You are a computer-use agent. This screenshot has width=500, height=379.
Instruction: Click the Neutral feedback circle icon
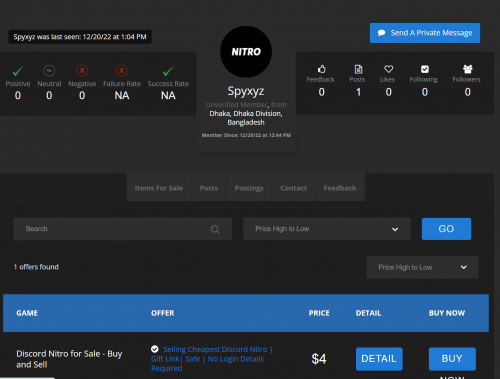49,71
